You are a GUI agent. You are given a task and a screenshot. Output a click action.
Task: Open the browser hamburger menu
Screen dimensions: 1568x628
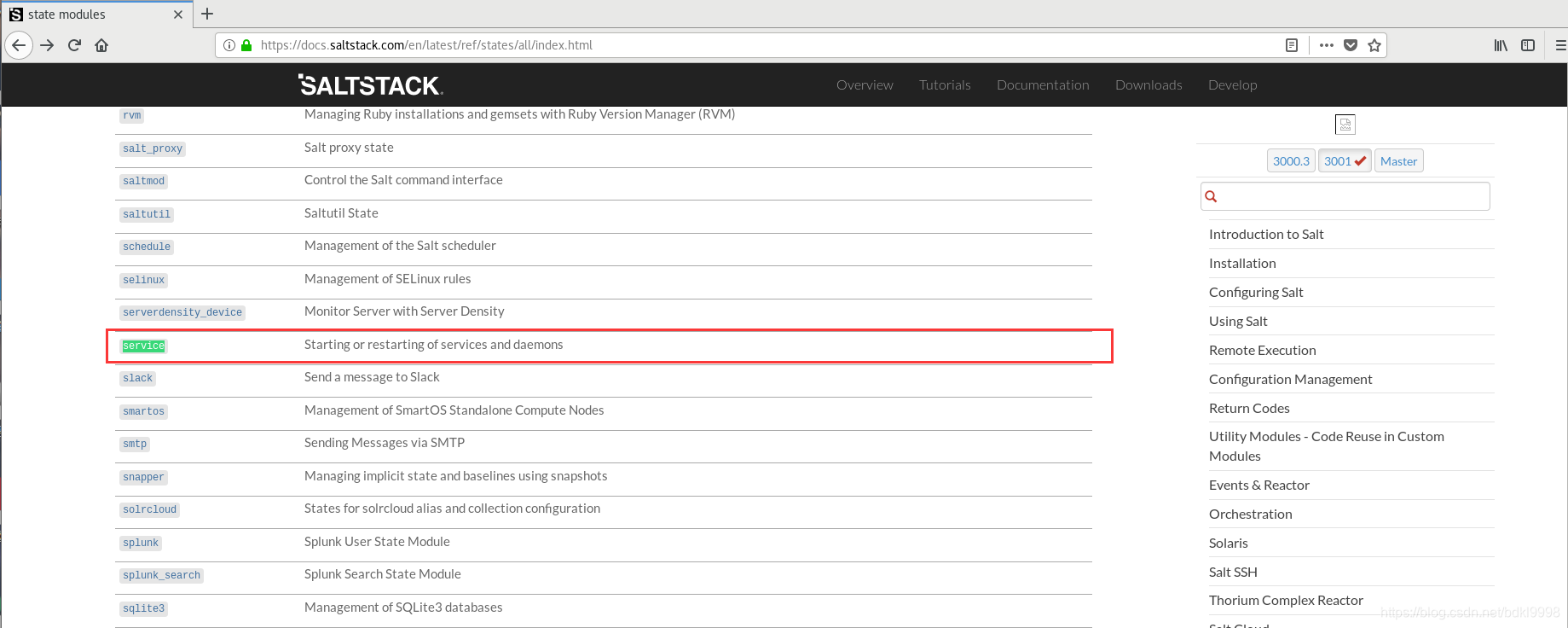coord(1560,45)
